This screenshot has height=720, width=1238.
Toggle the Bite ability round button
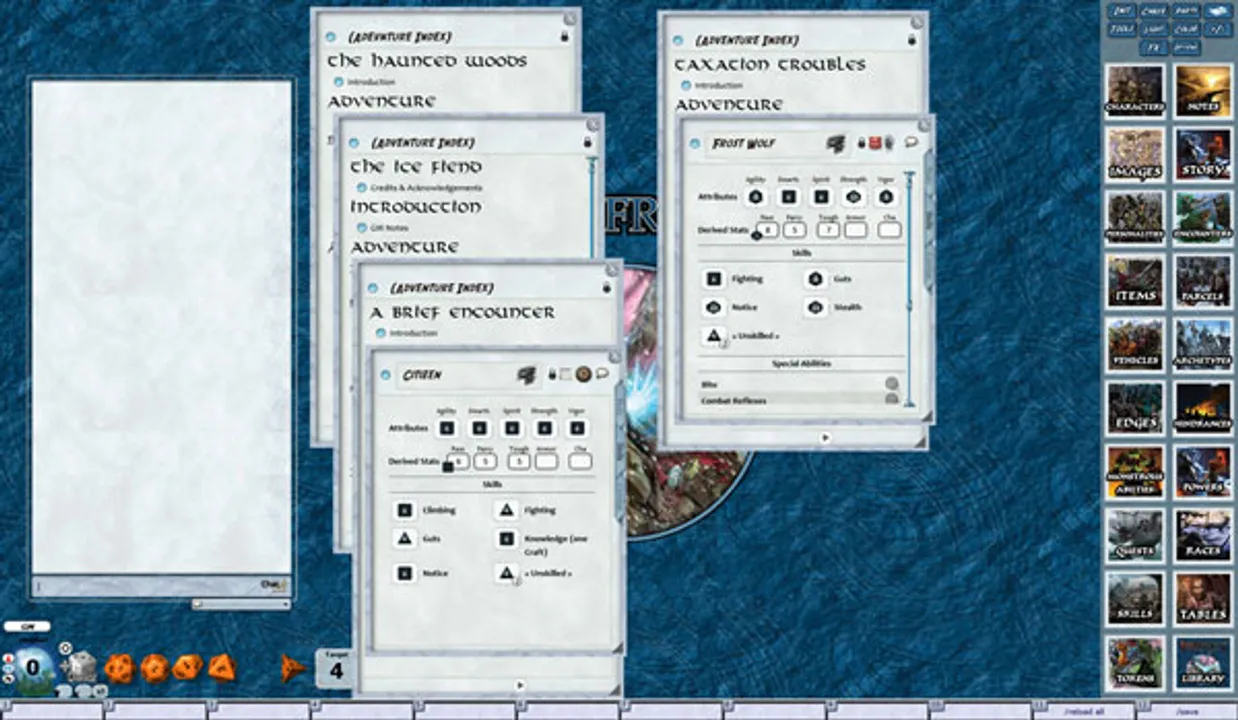891,384
